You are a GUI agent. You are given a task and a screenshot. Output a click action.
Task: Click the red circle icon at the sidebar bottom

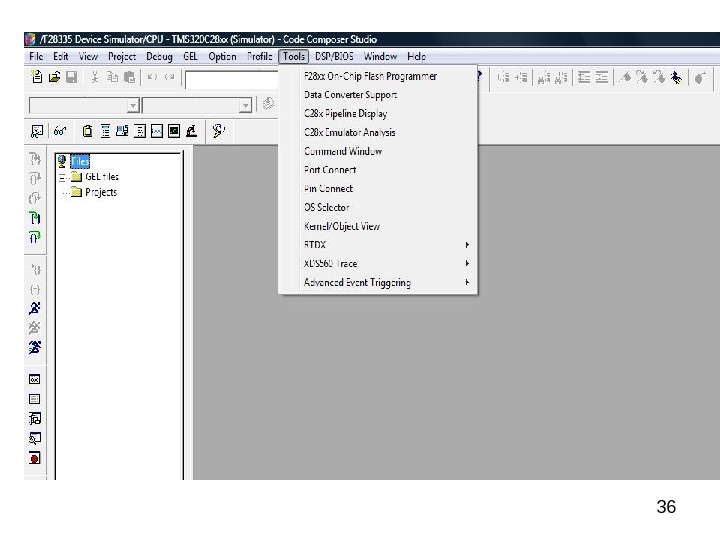coord(35,458)
